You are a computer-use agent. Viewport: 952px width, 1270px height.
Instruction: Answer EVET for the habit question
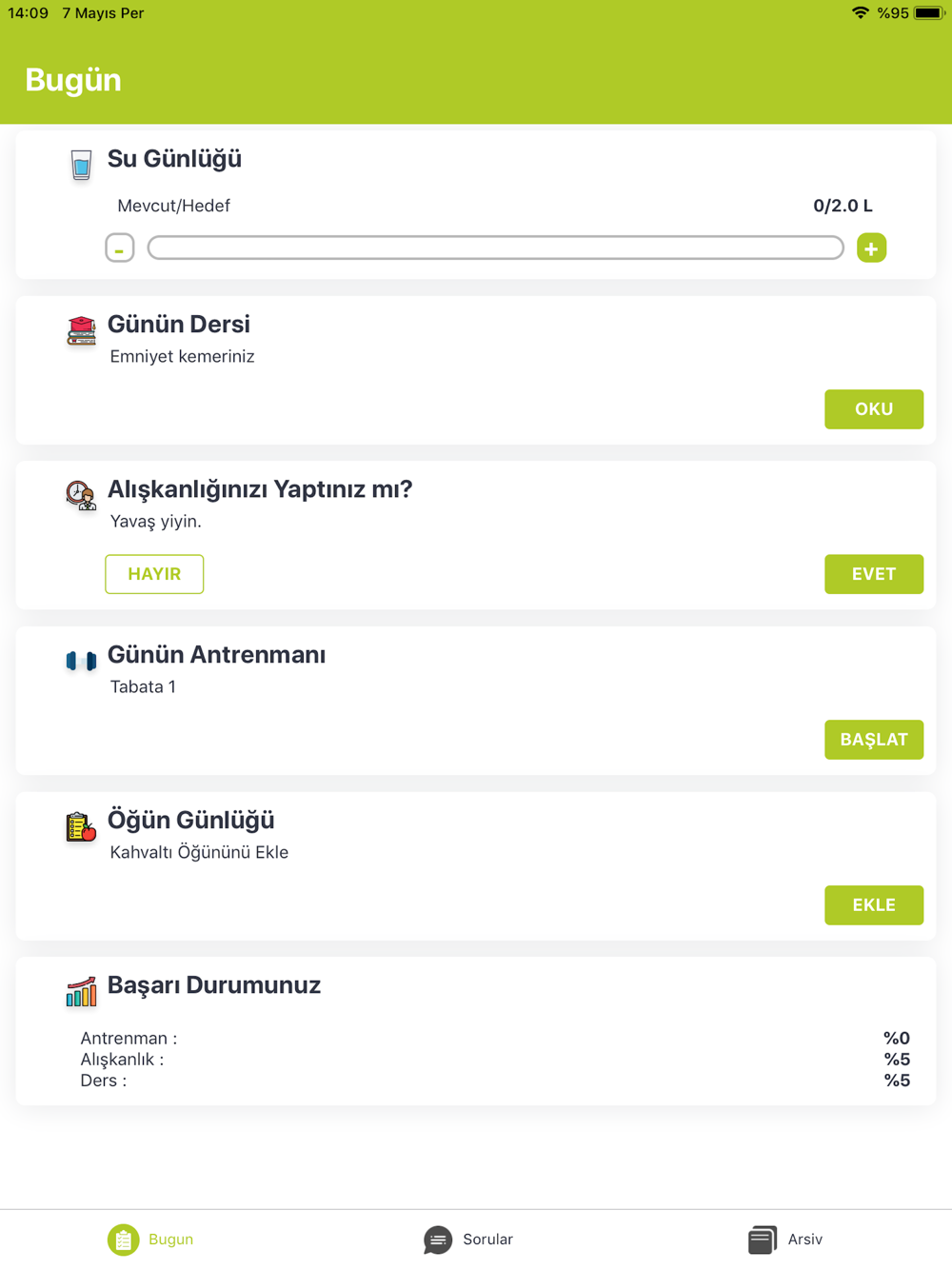click(873, 574)
